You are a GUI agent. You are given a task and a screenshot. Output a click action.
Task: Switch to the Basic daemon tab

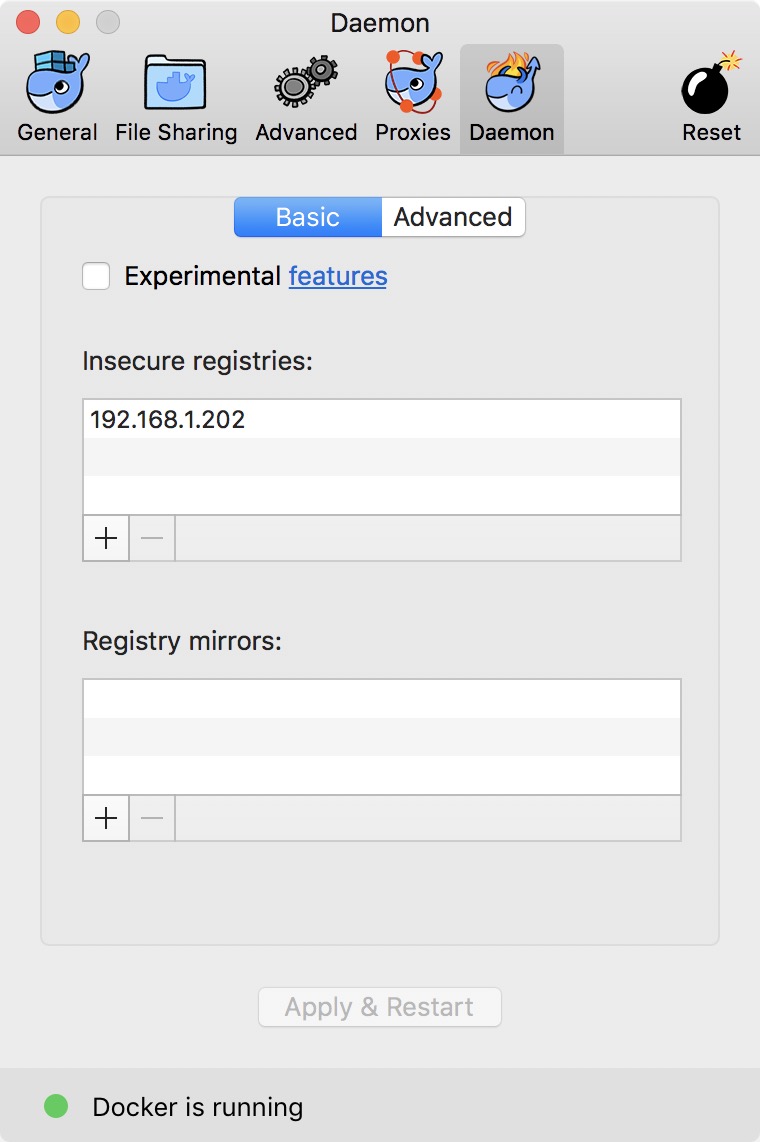308,217
